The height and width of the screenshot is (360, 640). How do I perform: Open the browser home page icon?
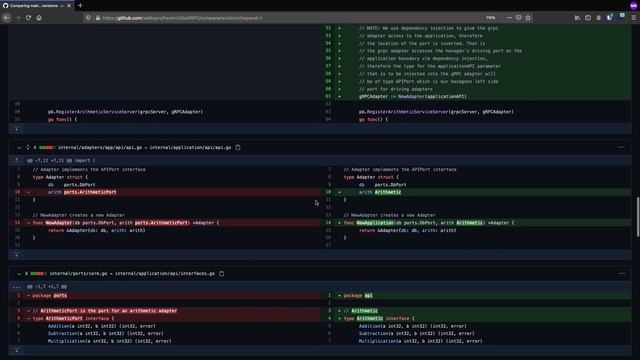39,18
